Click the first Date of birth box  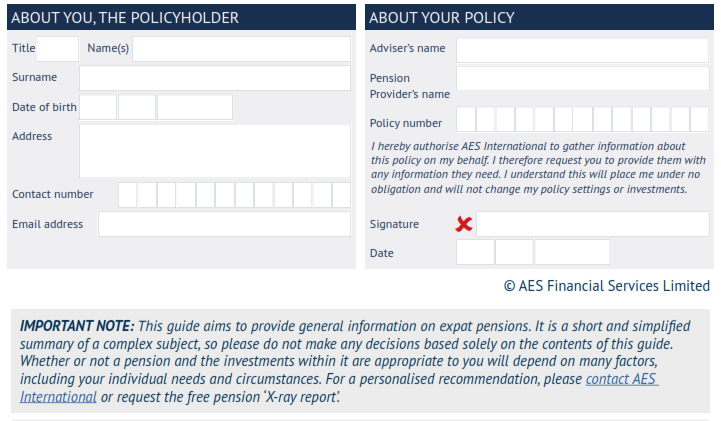98,107
